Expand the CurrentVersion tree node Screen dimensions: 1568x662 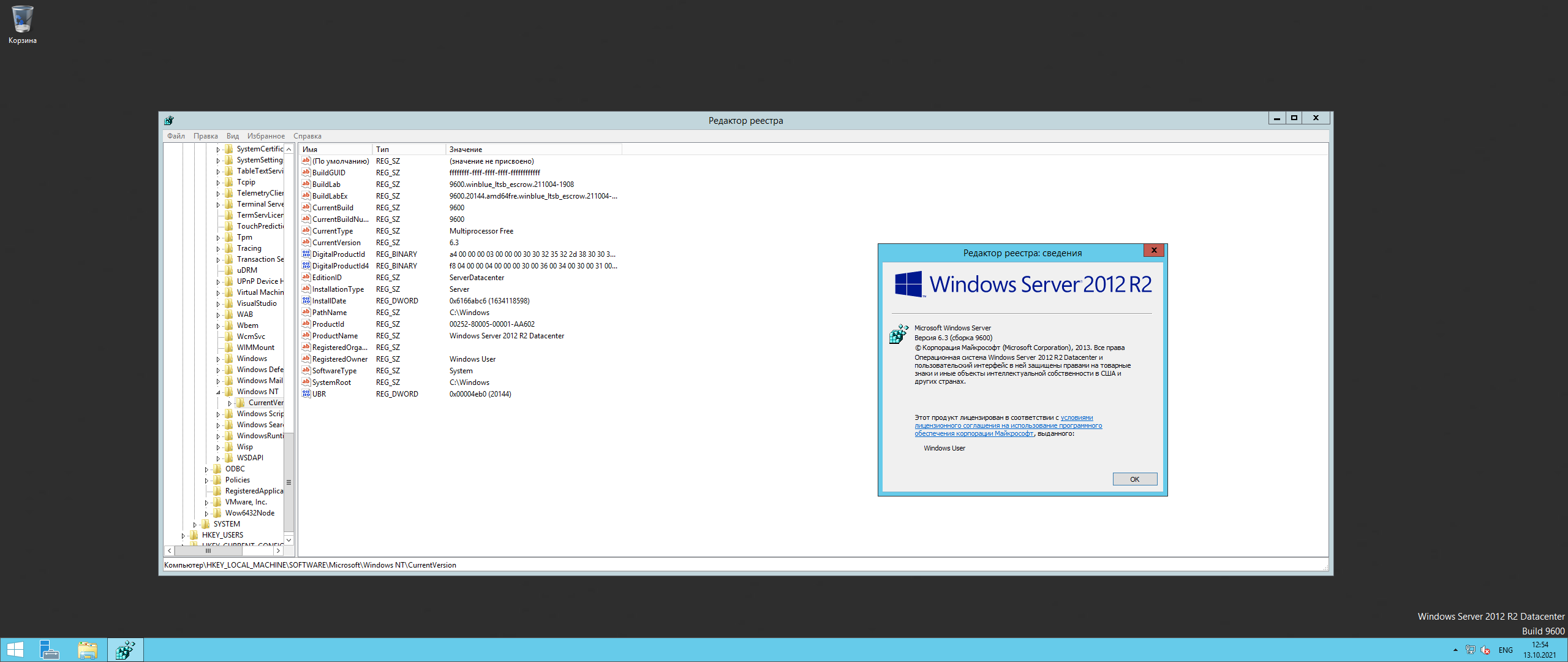230,403
